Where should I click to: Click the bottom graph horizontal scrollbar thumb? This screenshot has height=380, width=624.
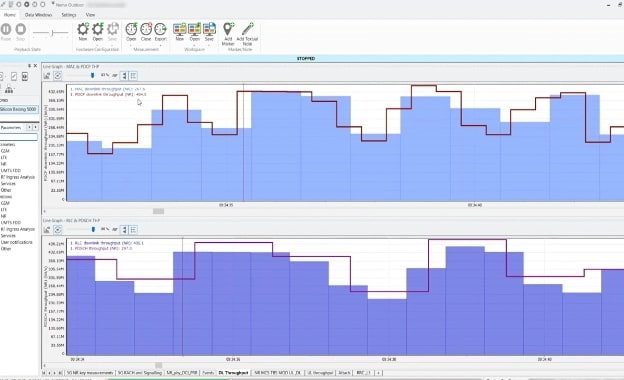click(158, 365)
